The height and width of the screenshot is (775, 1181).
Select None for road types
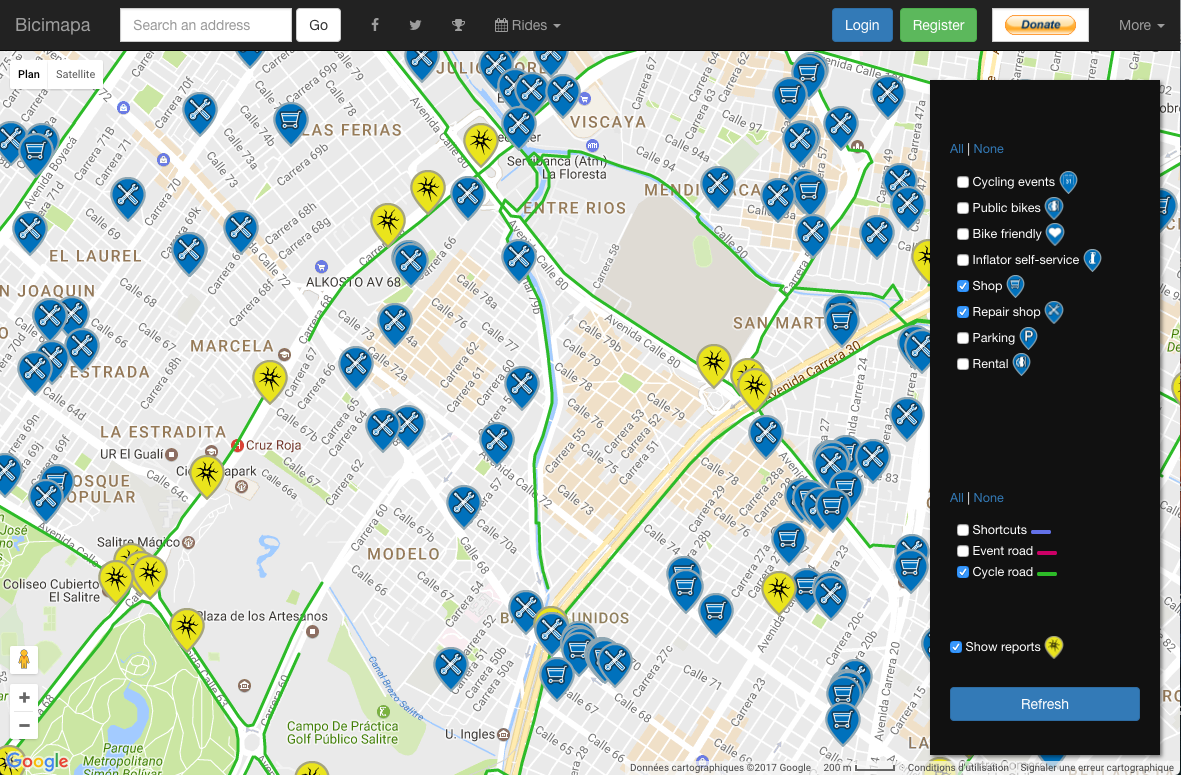coord(988,497)
